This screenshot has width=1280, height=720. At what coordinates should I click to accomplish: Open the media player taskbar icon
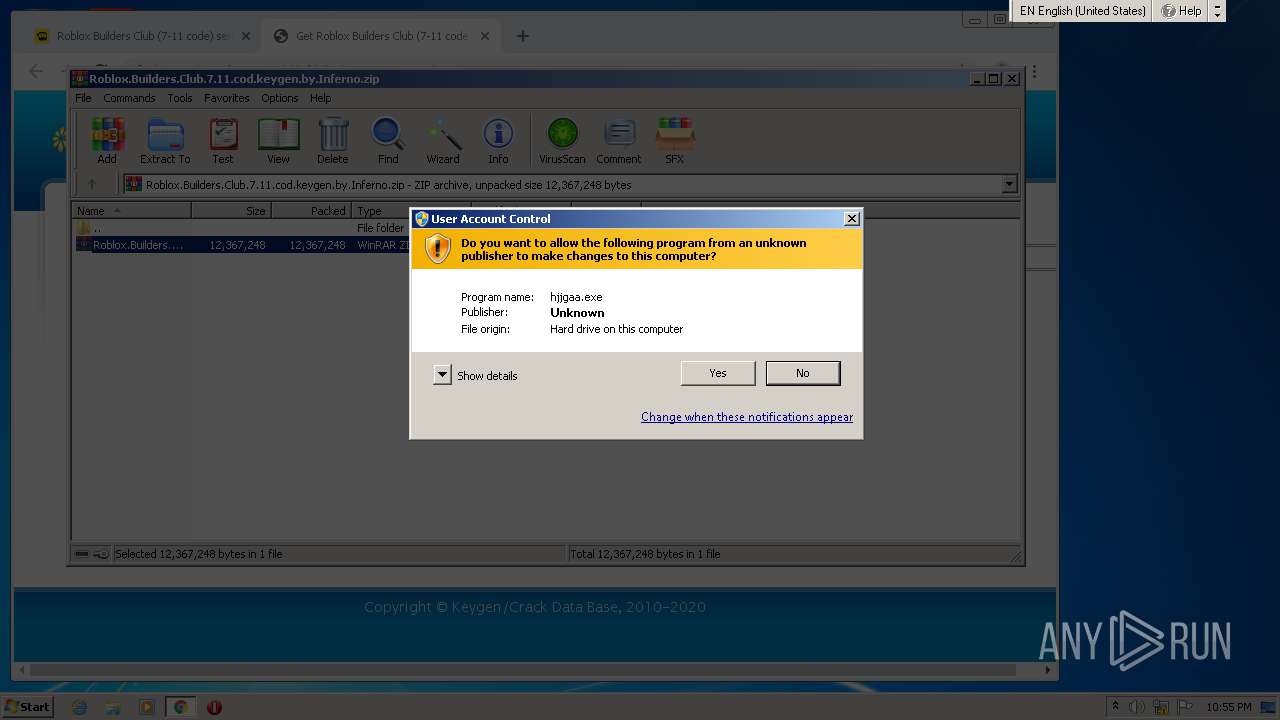click(146, 707)
